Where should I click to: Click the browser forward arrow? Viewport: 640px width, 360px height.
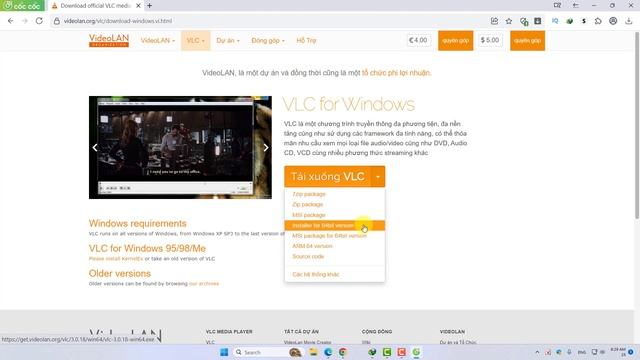coord(25,21)
